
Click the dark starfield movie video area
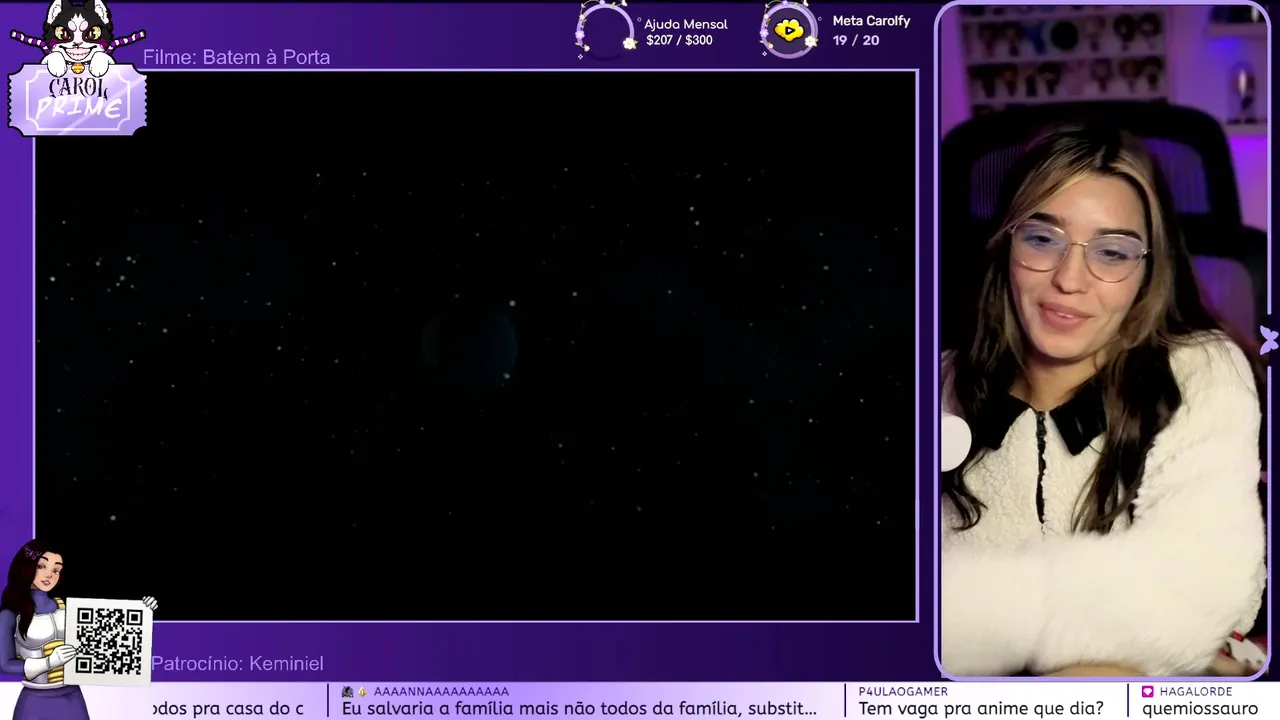(476, 346)
